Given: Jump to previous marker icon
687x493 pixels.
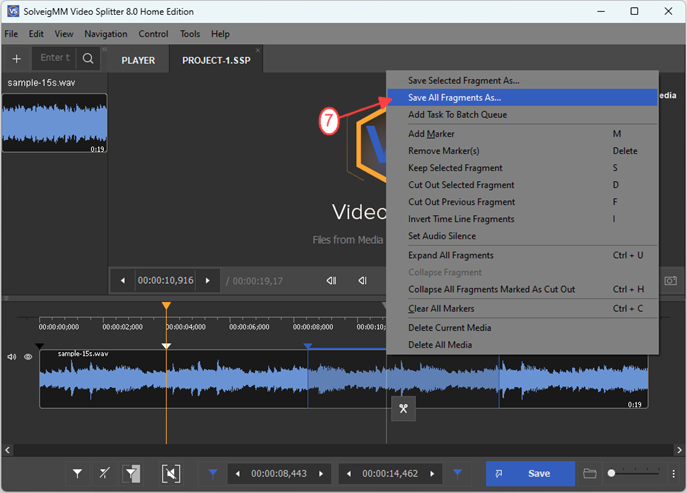Looking at the screenshot, I should [331, 280].
